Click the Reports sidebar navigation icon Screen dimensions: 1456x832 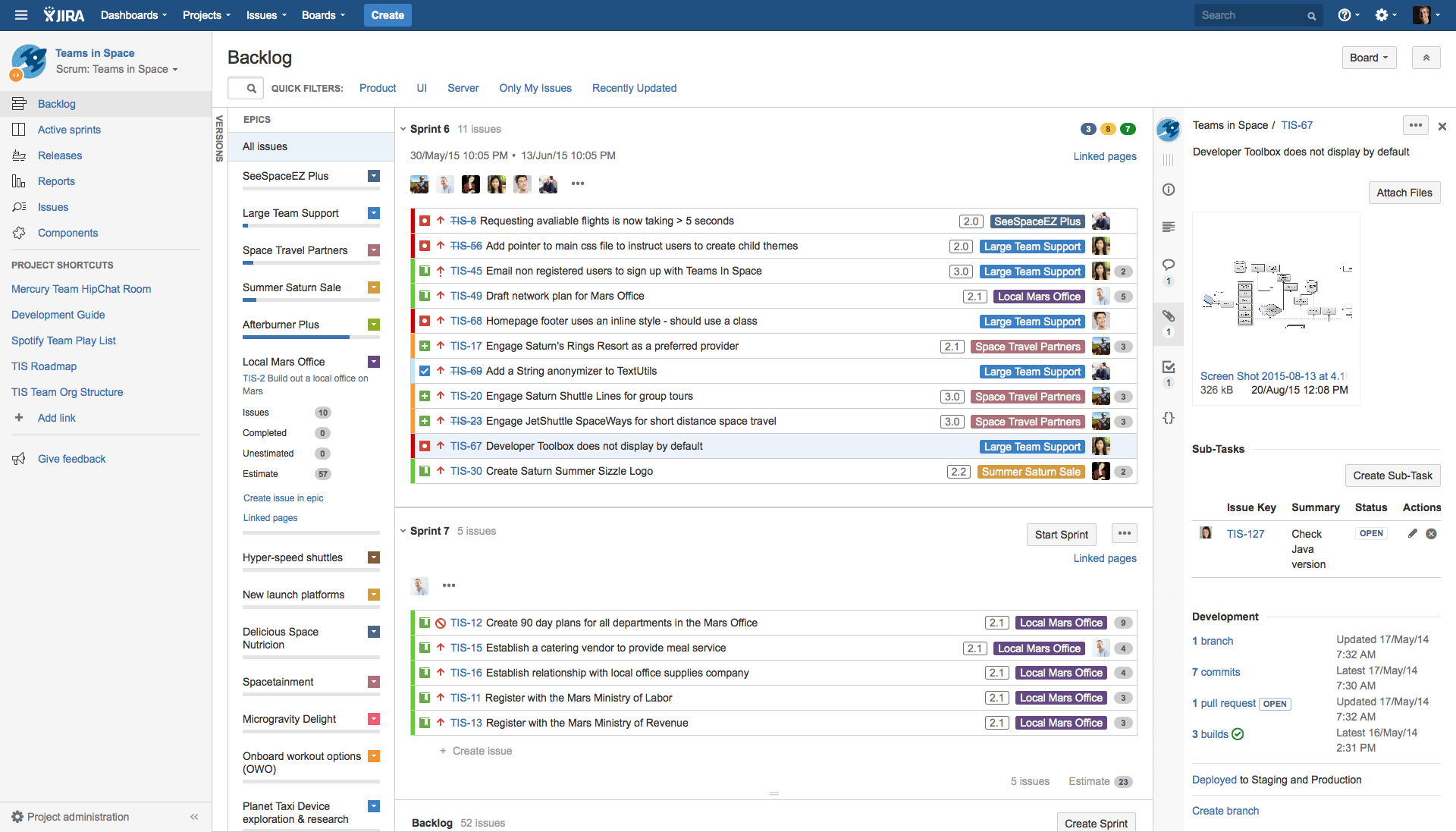[18, 181]
